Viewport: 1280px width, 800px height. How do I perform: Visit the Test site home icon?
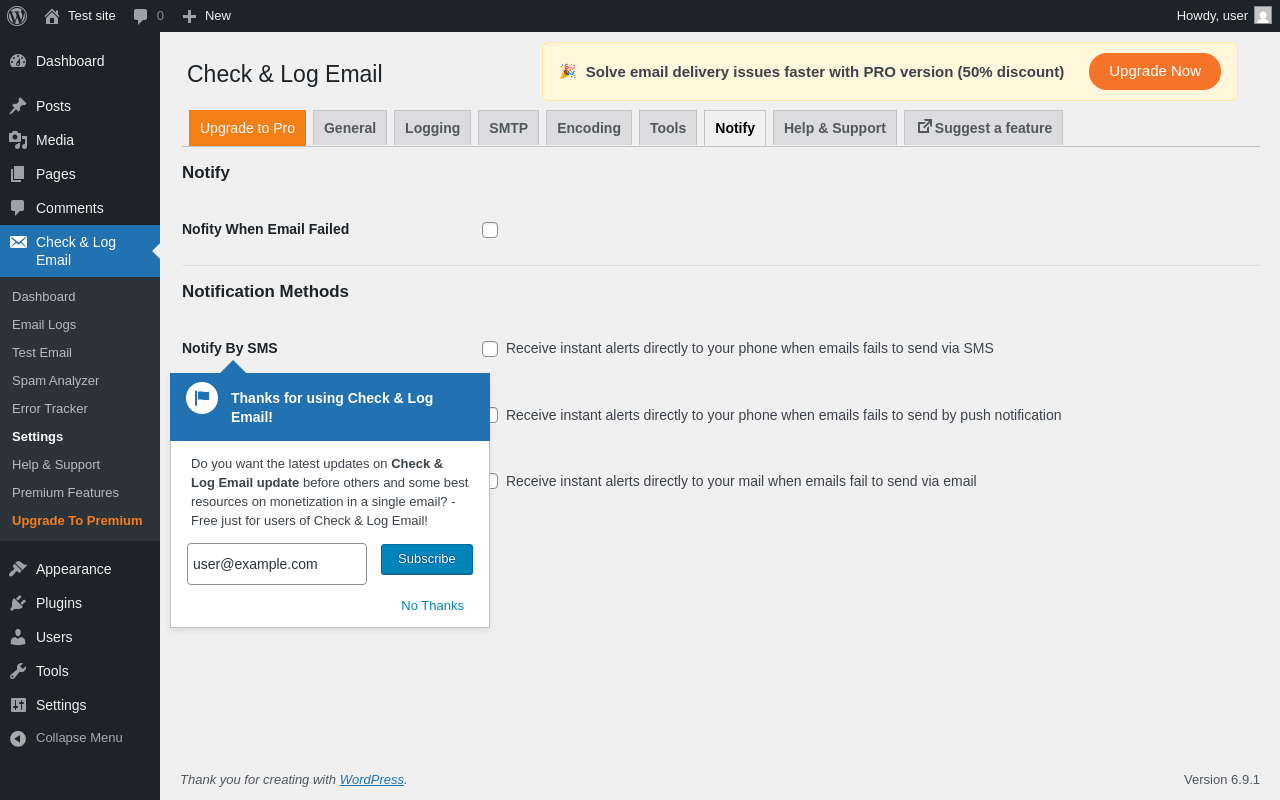point(52,16)
